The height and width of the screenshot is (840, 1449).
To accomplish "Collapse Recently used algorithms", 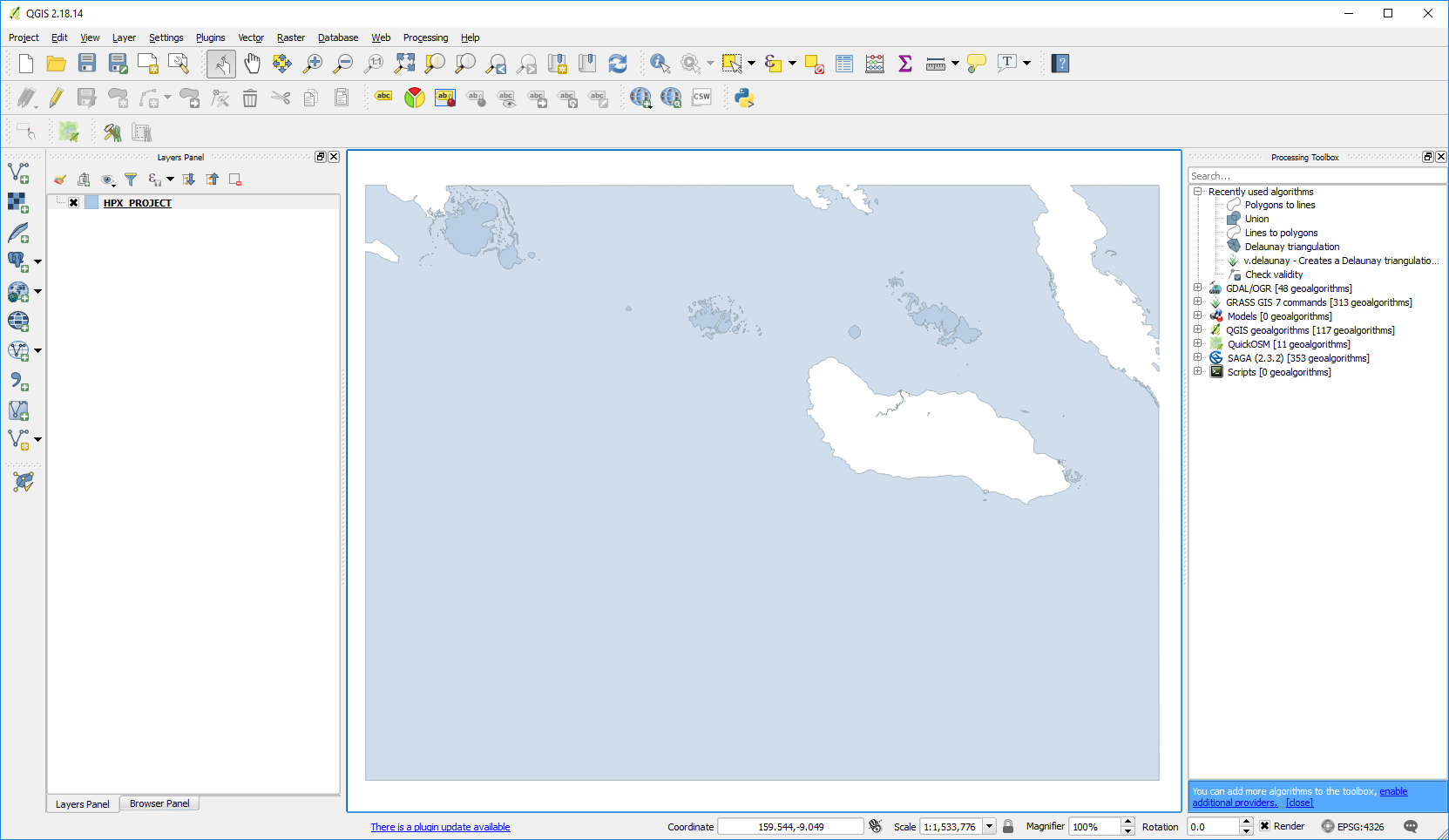I will [x=1198, y=192].
